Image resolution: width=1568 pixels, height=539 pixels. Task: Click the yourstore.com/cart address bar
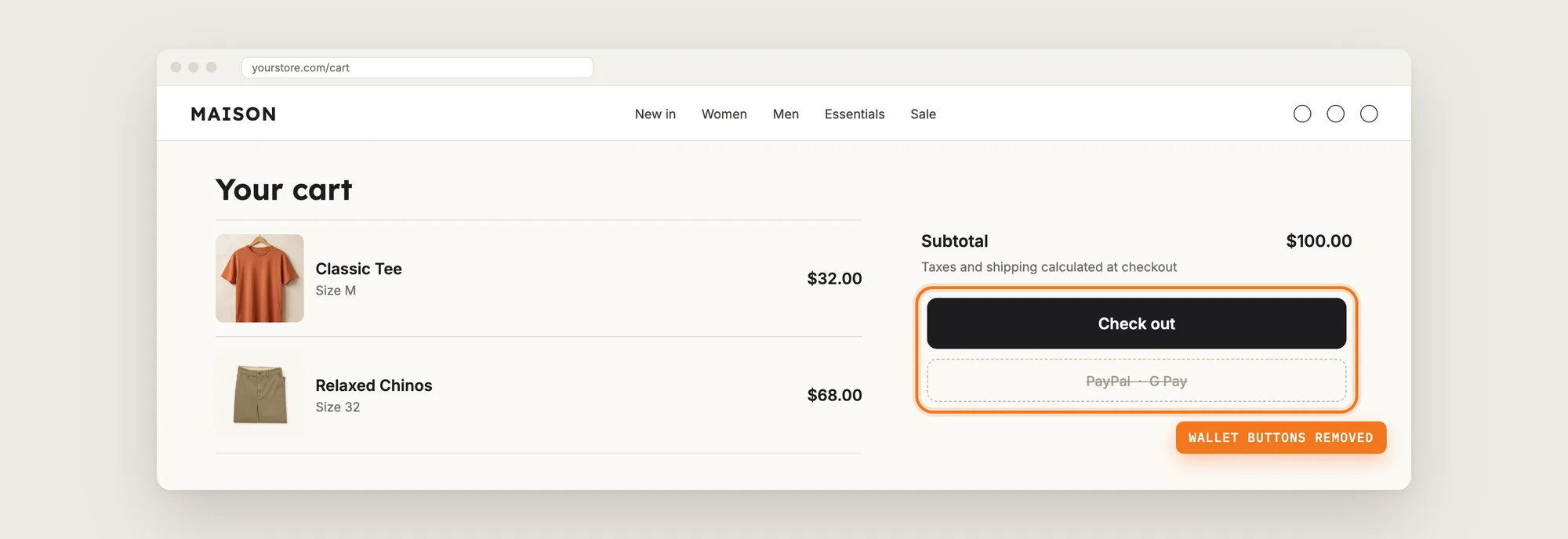coord(417,67)
